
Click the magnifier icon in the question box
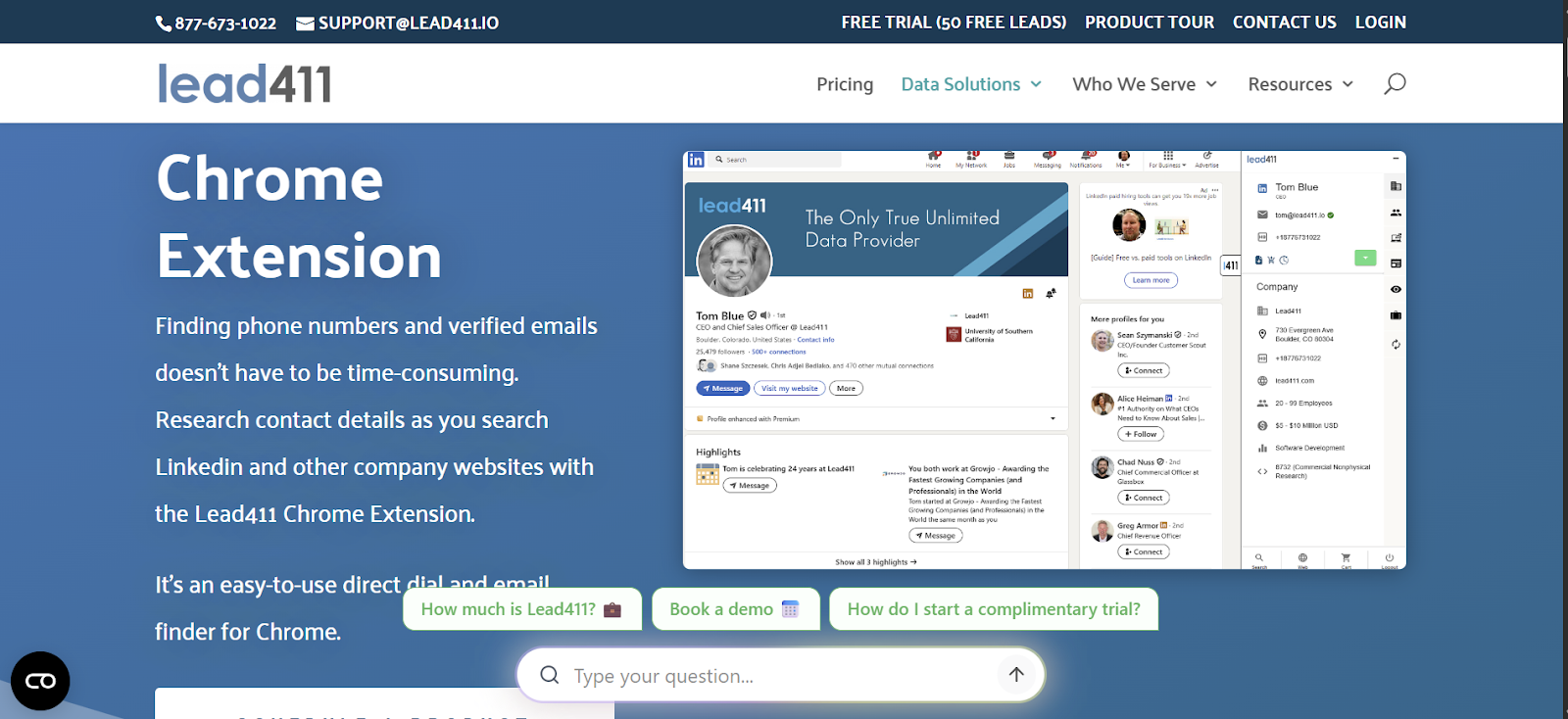pyautogui.click(x=550, y=675)
